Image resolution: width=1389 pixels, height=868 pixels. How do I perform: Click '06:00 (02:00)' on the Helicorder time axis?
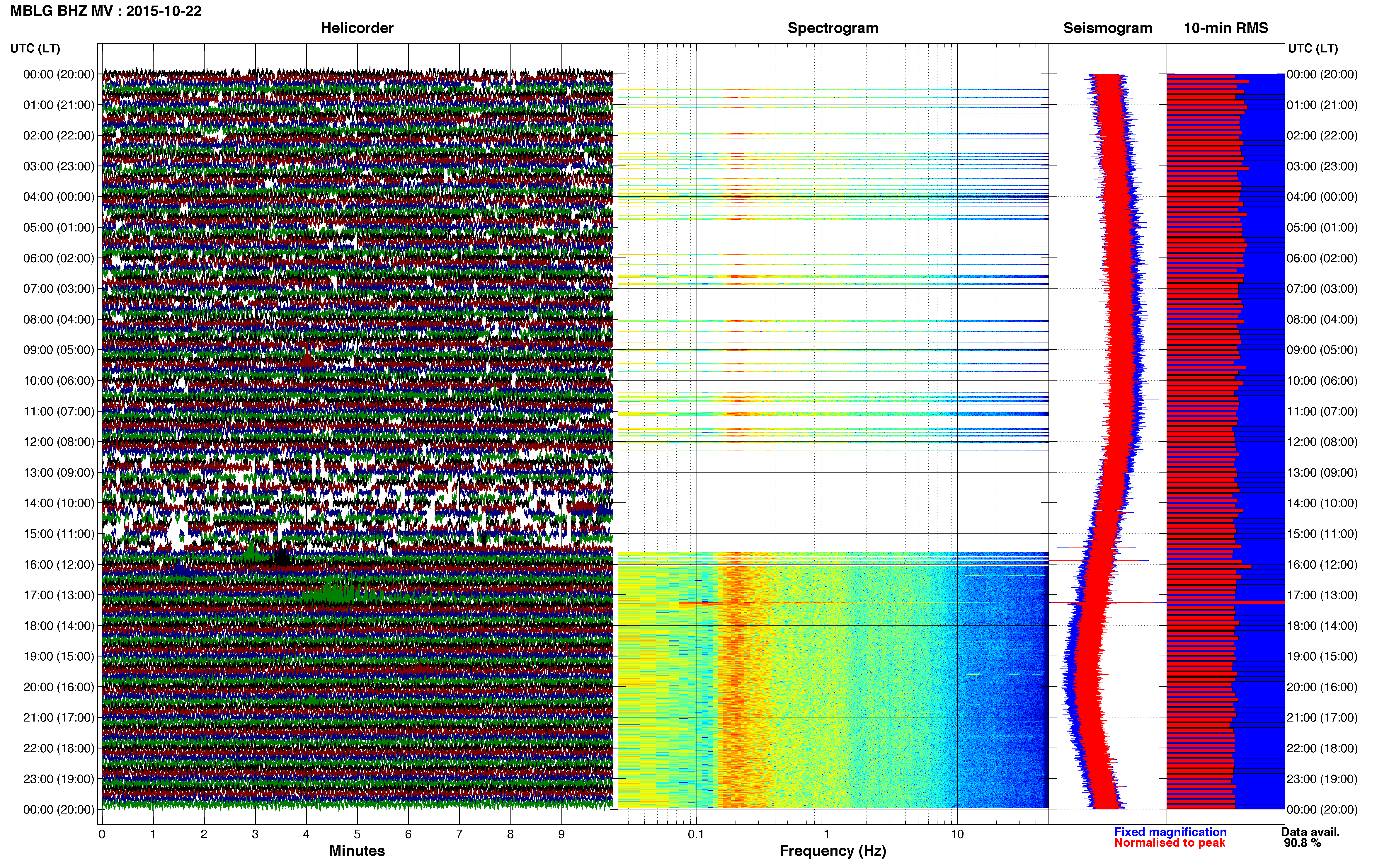pos(59,258)
